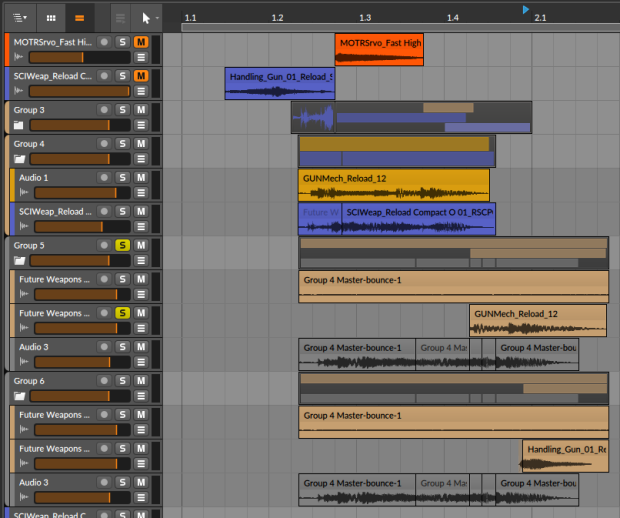
Task: Click the Group 3 meta clip overview
Action: 411,117
